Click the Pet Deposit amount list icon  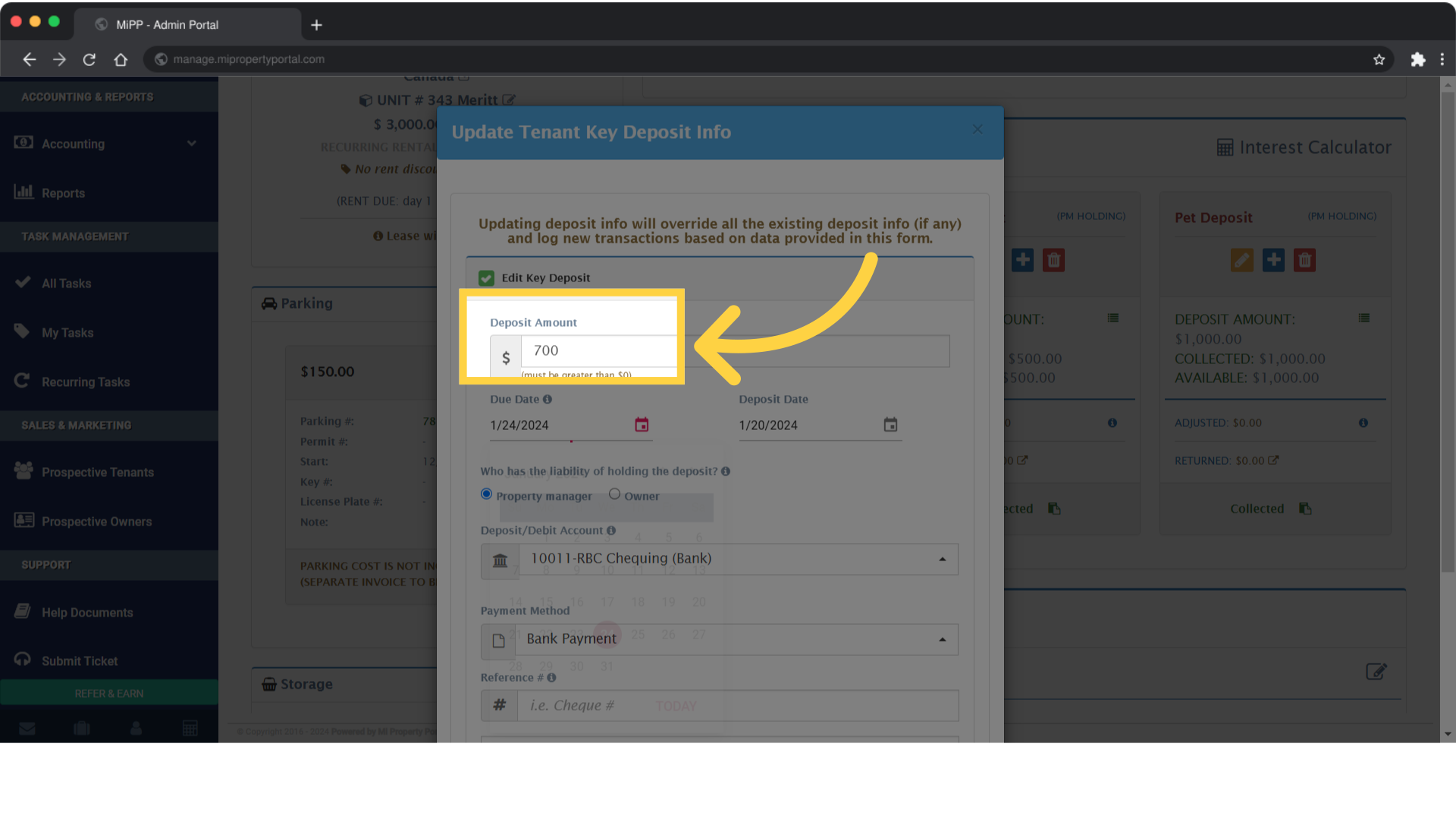tap(1364, 318)
